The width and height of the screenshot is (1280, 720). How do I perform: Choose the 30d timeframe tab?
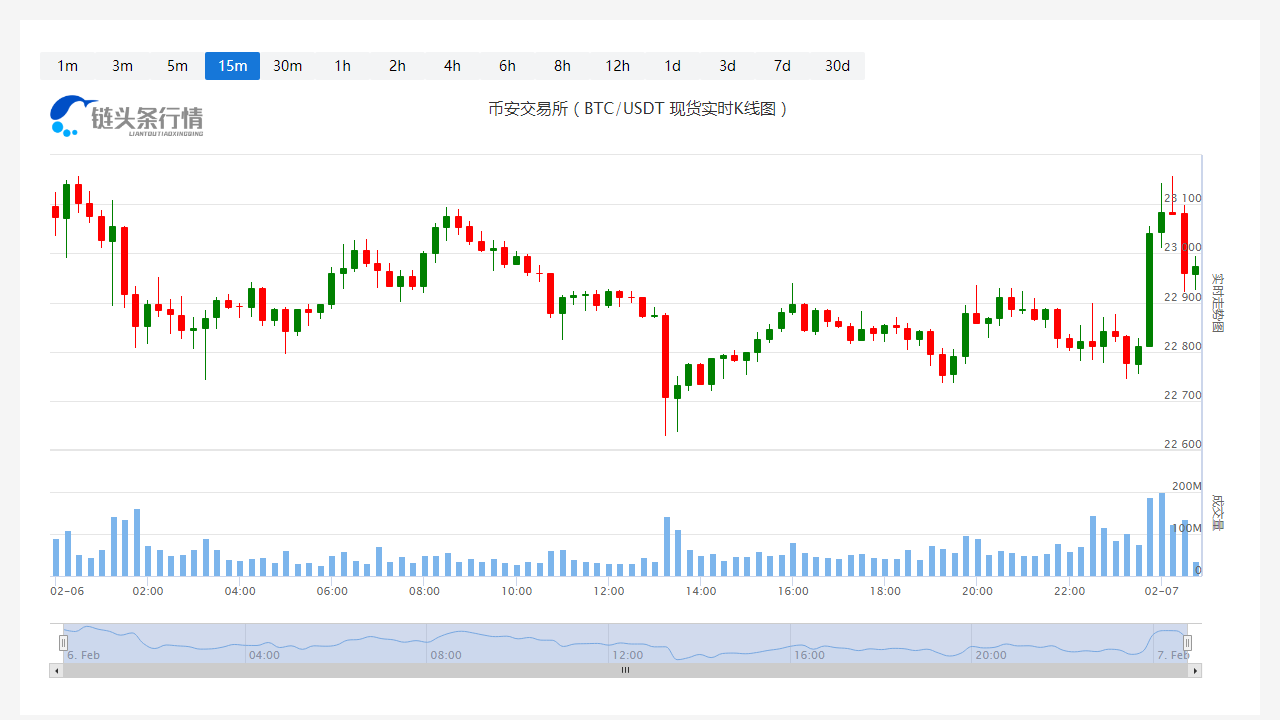pyautogui.click(x=837, y=66)
